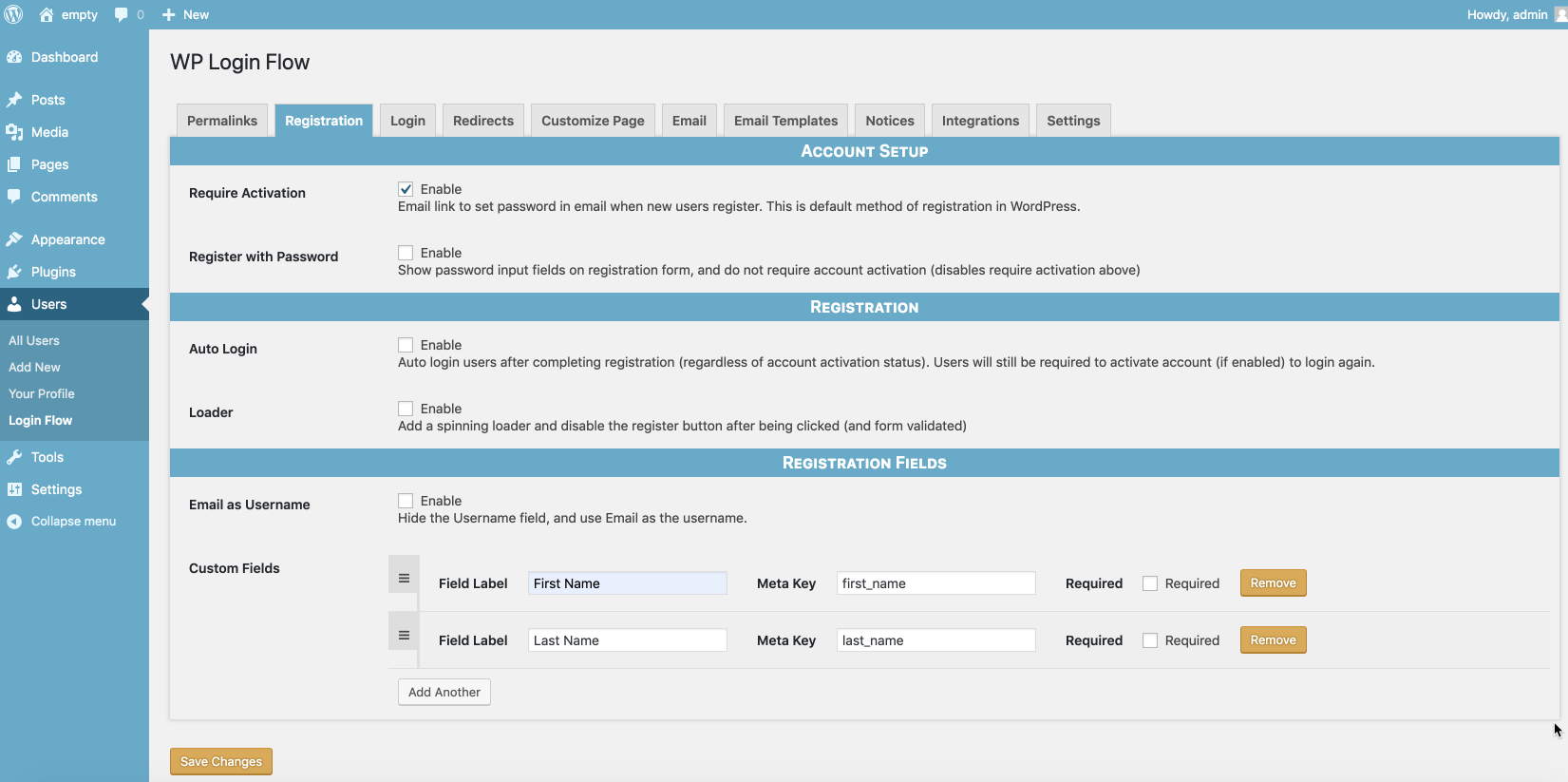The height and width of the screenshot is (782, 1568).
Task: Check Required for First Name field
Action: pos(1150,583)
